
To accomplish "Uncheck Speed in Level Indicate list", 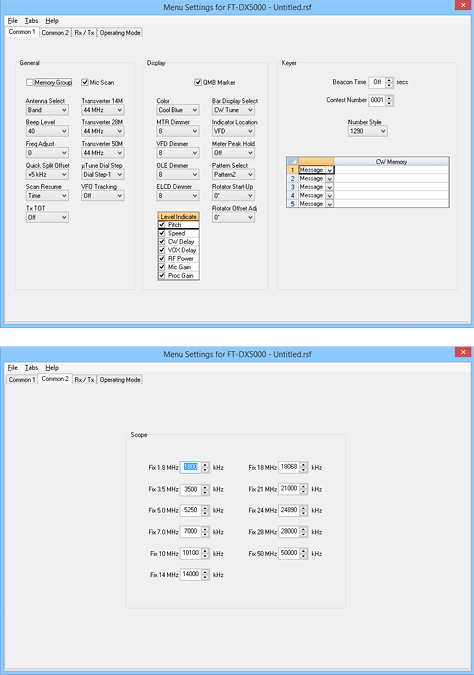I will (162, 233).
